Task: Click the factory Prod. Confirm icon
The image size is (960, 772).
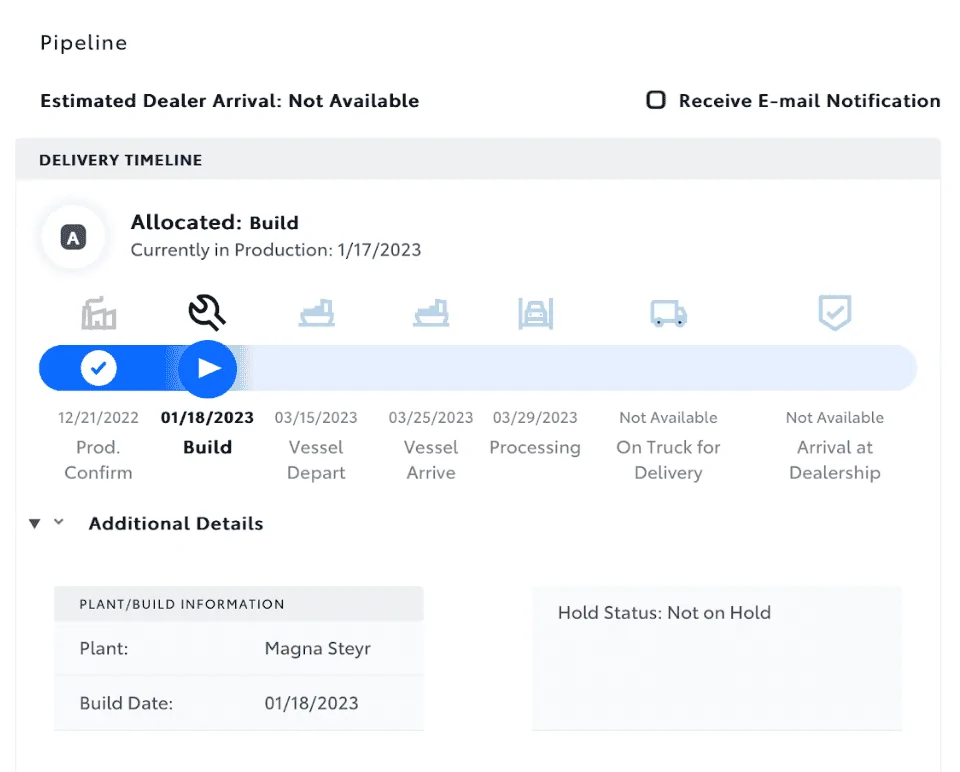Action: tap(99, 313)
